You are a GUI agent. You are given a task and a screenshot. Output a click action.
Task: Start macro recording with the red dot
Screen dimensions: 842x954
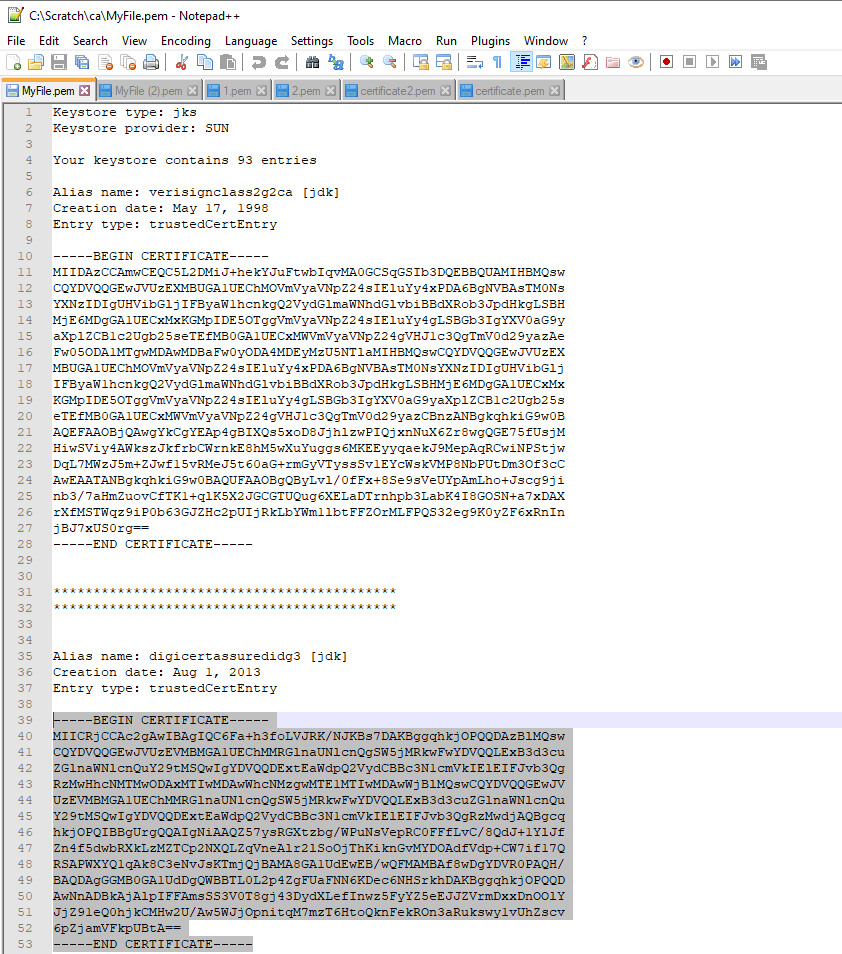(x=666, y=62)
